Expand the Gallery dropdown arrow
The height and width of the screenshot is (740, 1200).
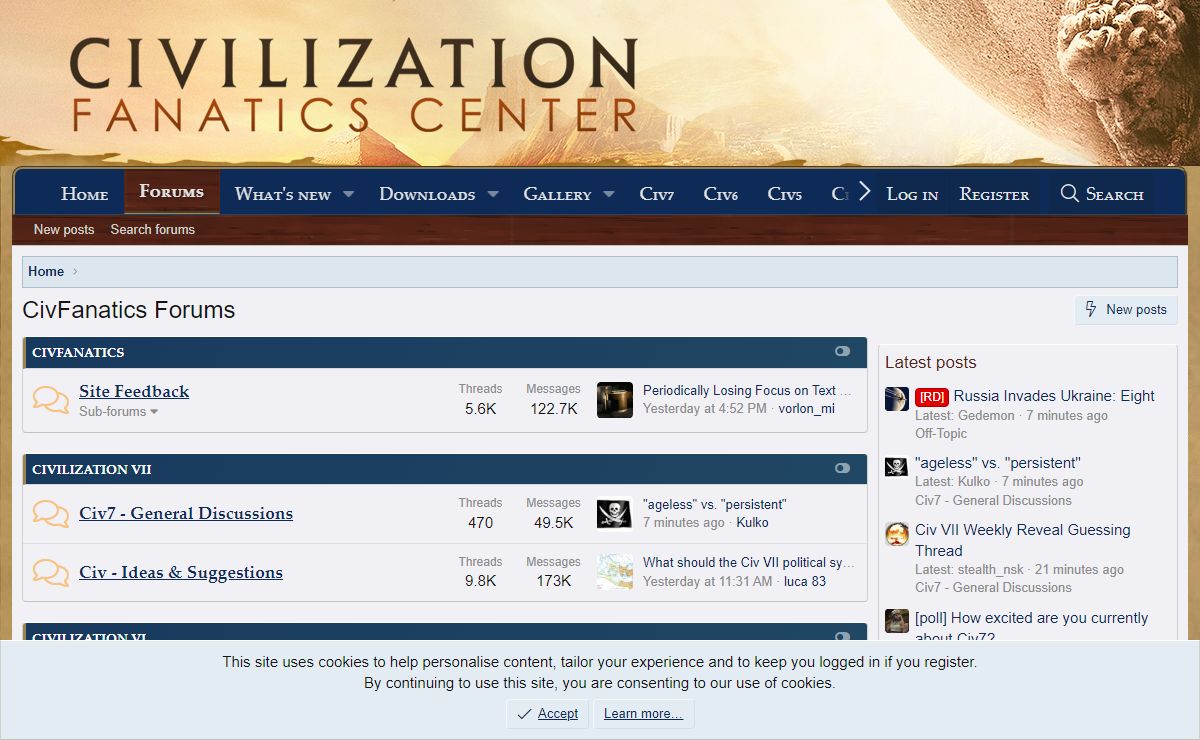(x=609, y=194)
